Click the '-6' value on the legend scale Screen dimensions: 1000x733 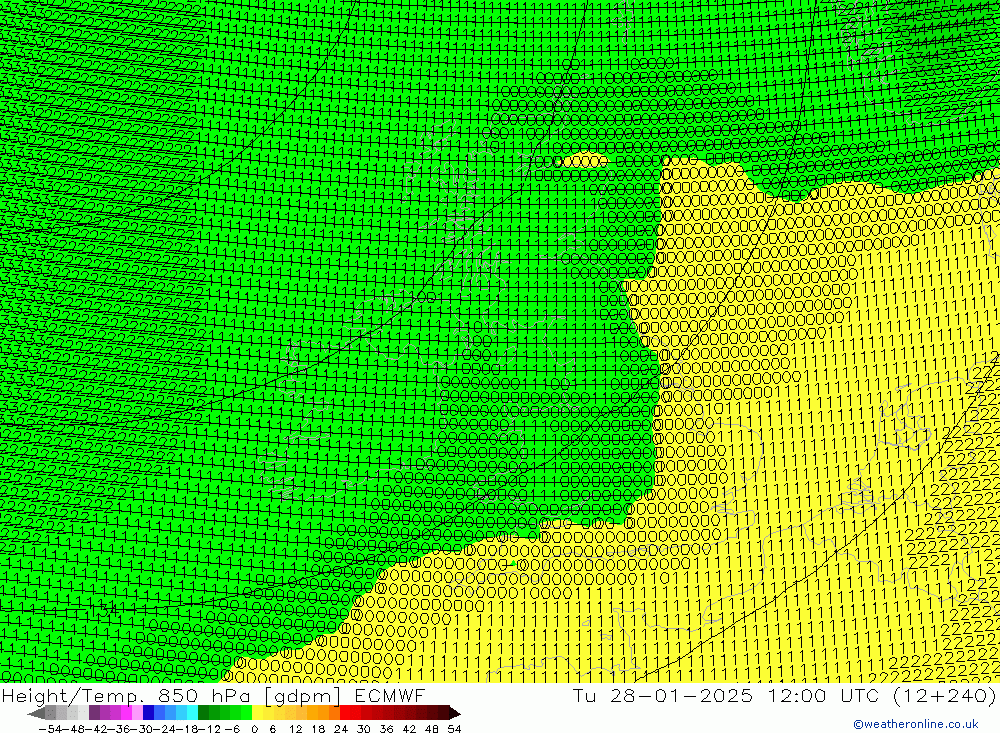point(232,729)
